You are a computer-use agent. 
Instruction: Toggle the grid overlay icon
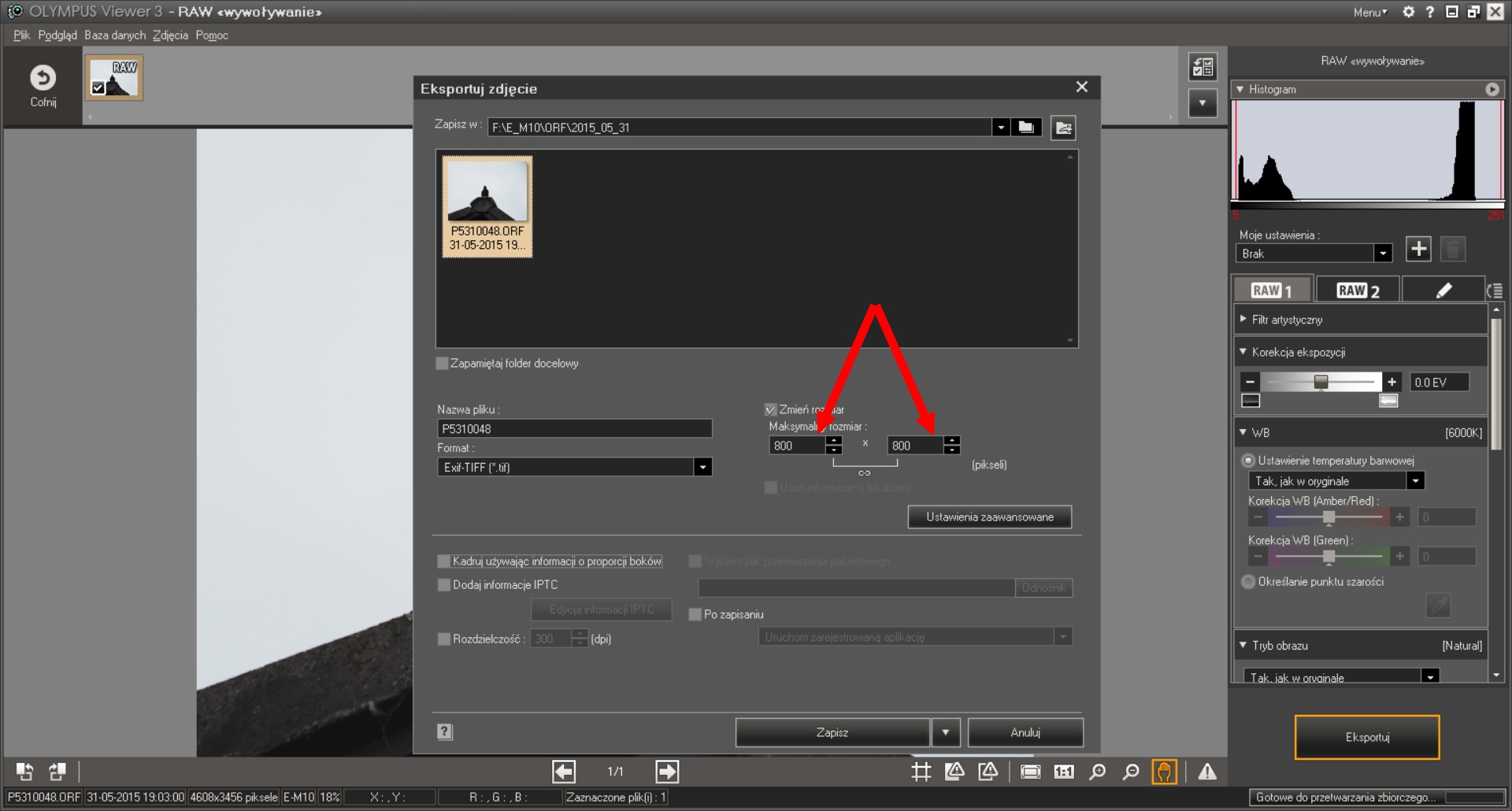[x=921, y=772]
